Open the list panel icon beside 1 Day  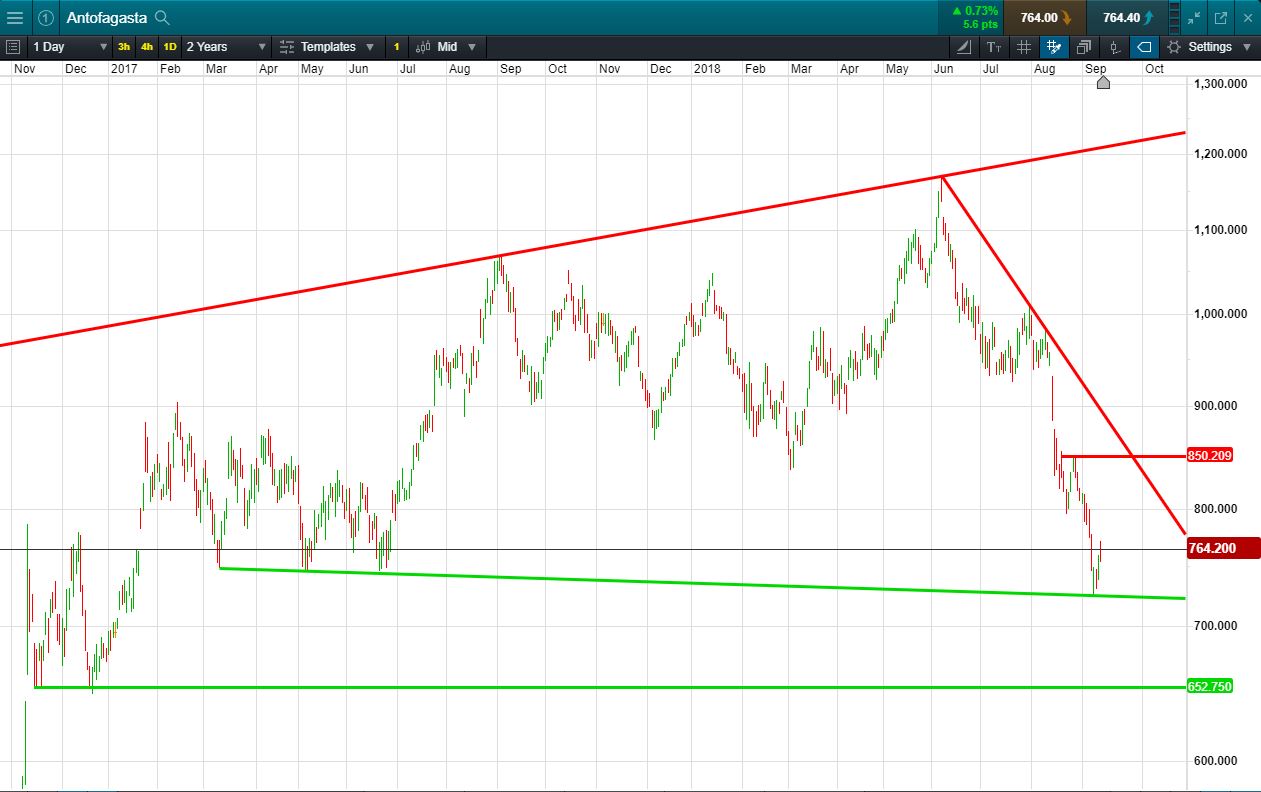[13, 47]
